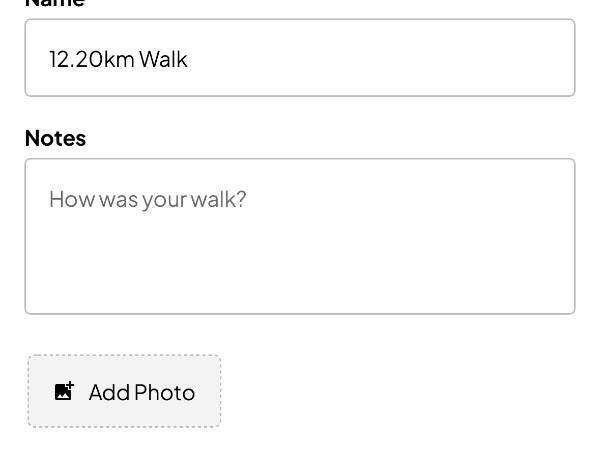Image resolution: width=600 pixels, height=450 pixels.
Task: Click the 'How was your walk?' placeholder
Action: click(x=147, y=199)
